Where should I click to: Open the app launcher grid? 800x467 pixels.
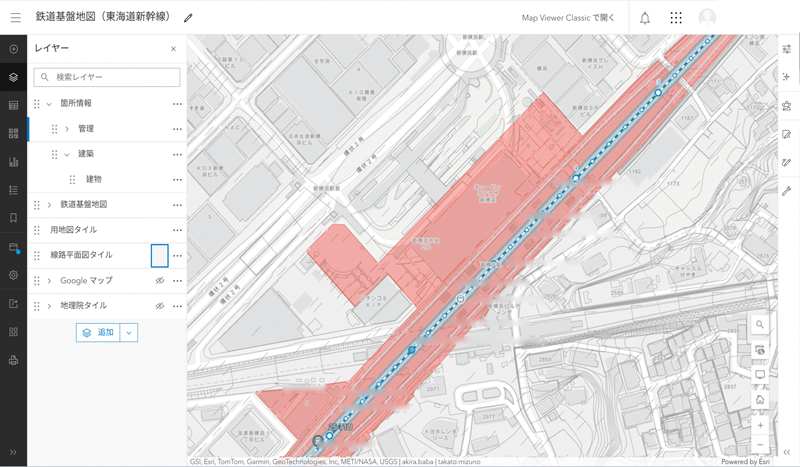[676, 18]
